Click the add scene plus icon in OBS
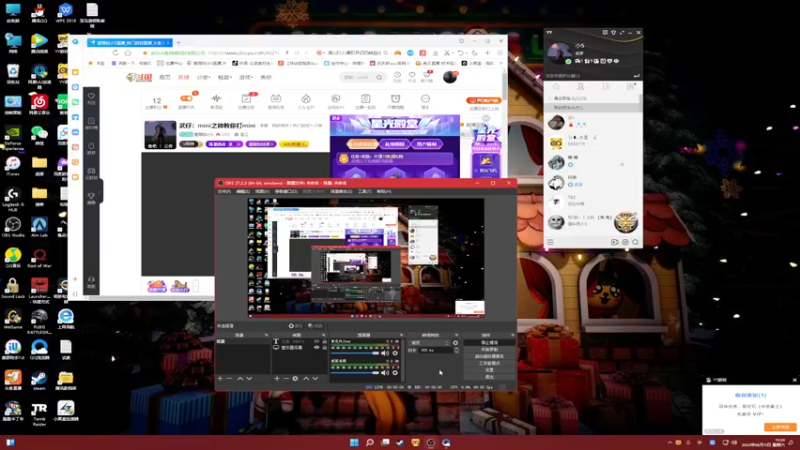The height and width of the screenshot is (450, 800). [220, 379]
